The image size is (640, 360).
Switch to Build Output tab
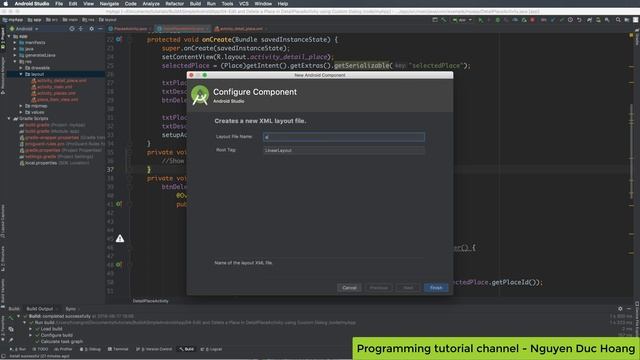(40, 309)
